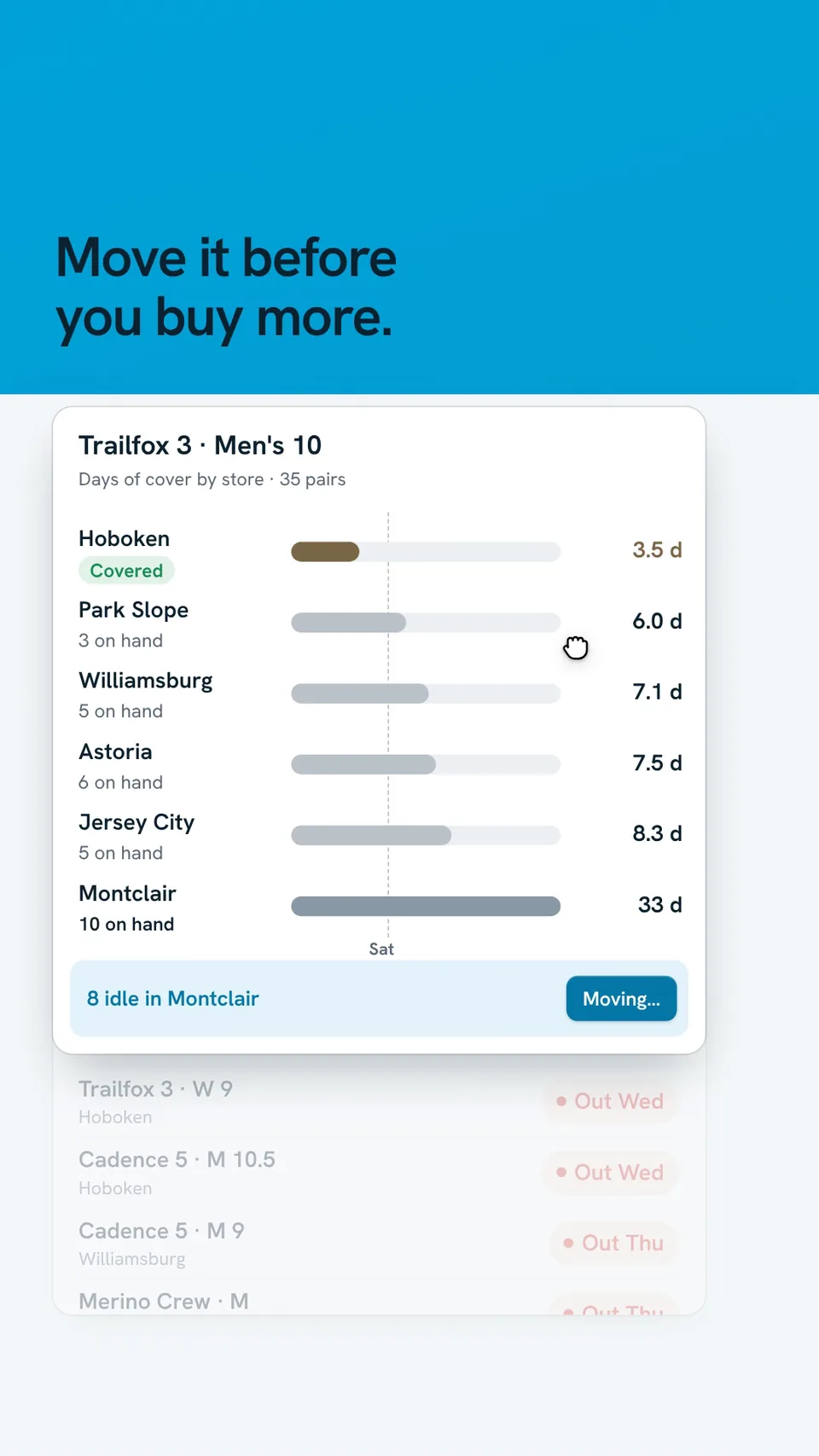Click the Out Thu badge for Williamsburg
Image resolution: width=819 pixels, height=1456 pixels.
613,1243
